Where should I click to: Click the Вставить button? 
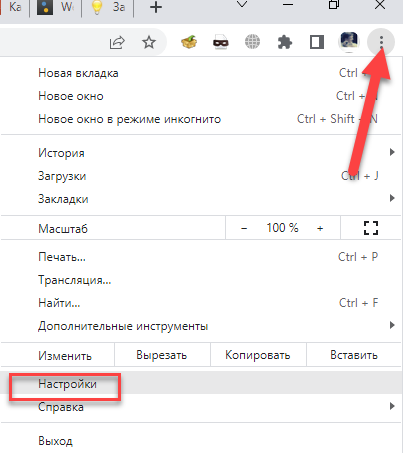354,355
